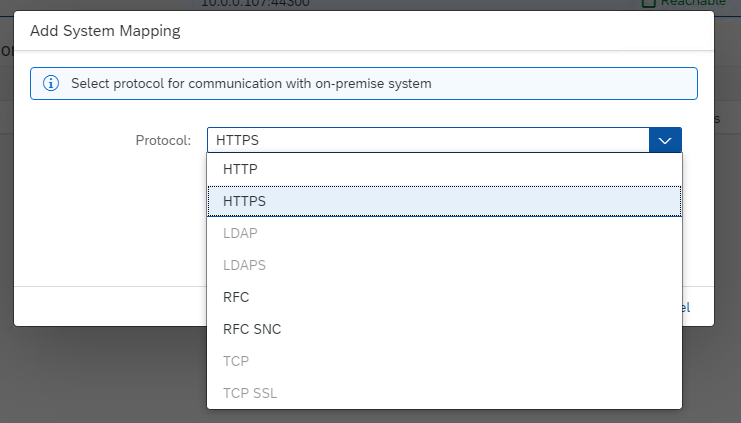Pick the LDAP protocol option

point(444,233)
